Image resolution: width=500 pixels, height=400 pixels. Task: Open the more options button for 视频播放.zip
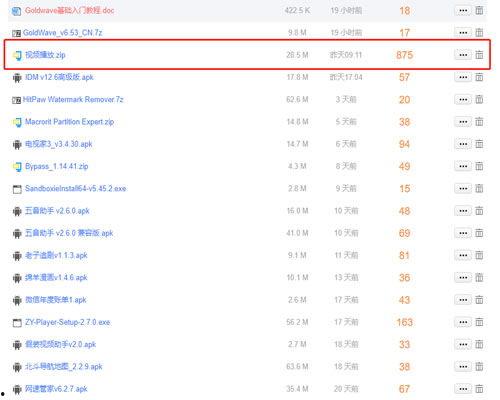coord(463,55)
